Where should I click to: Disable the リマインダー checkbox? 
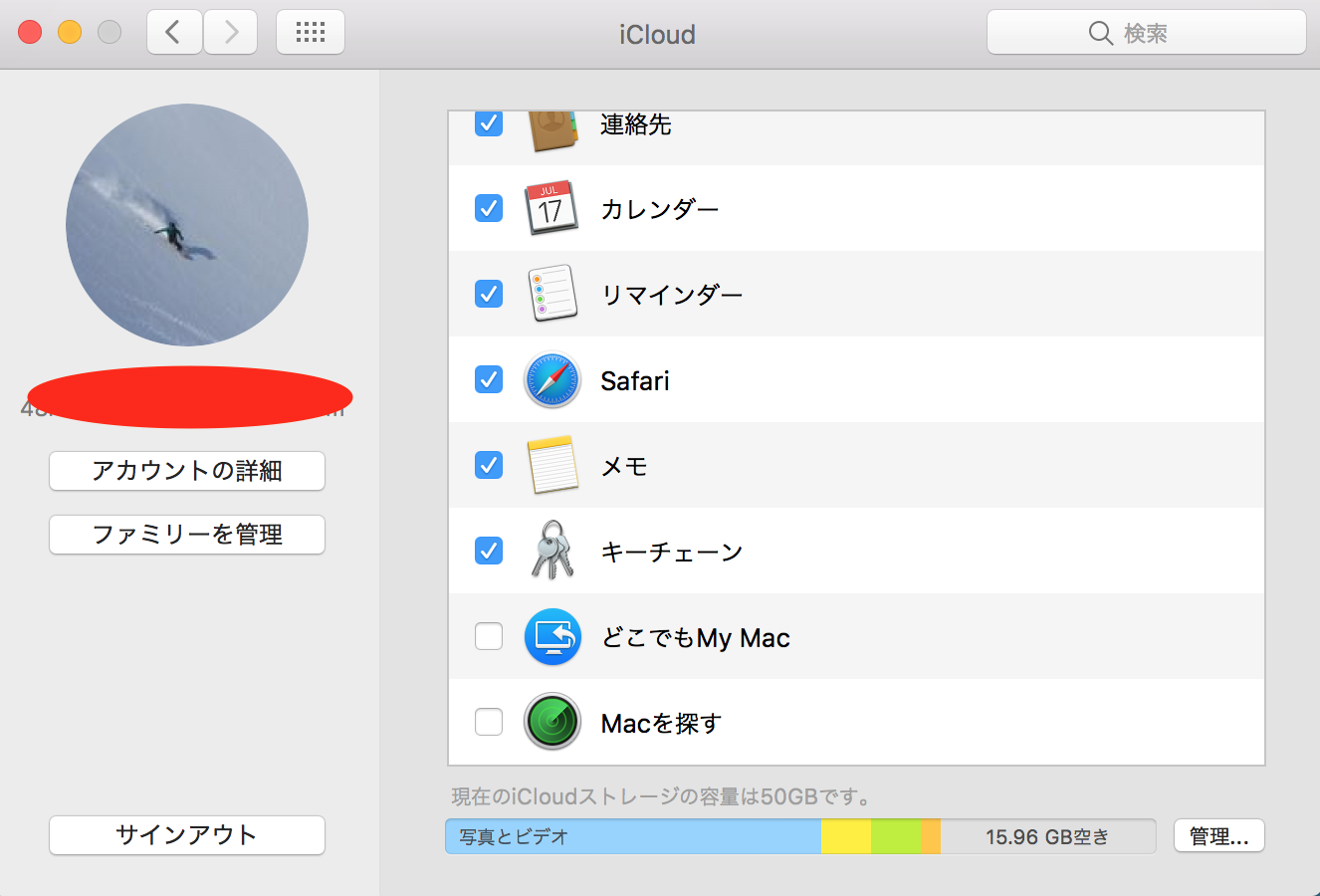(x=489, y=294)
